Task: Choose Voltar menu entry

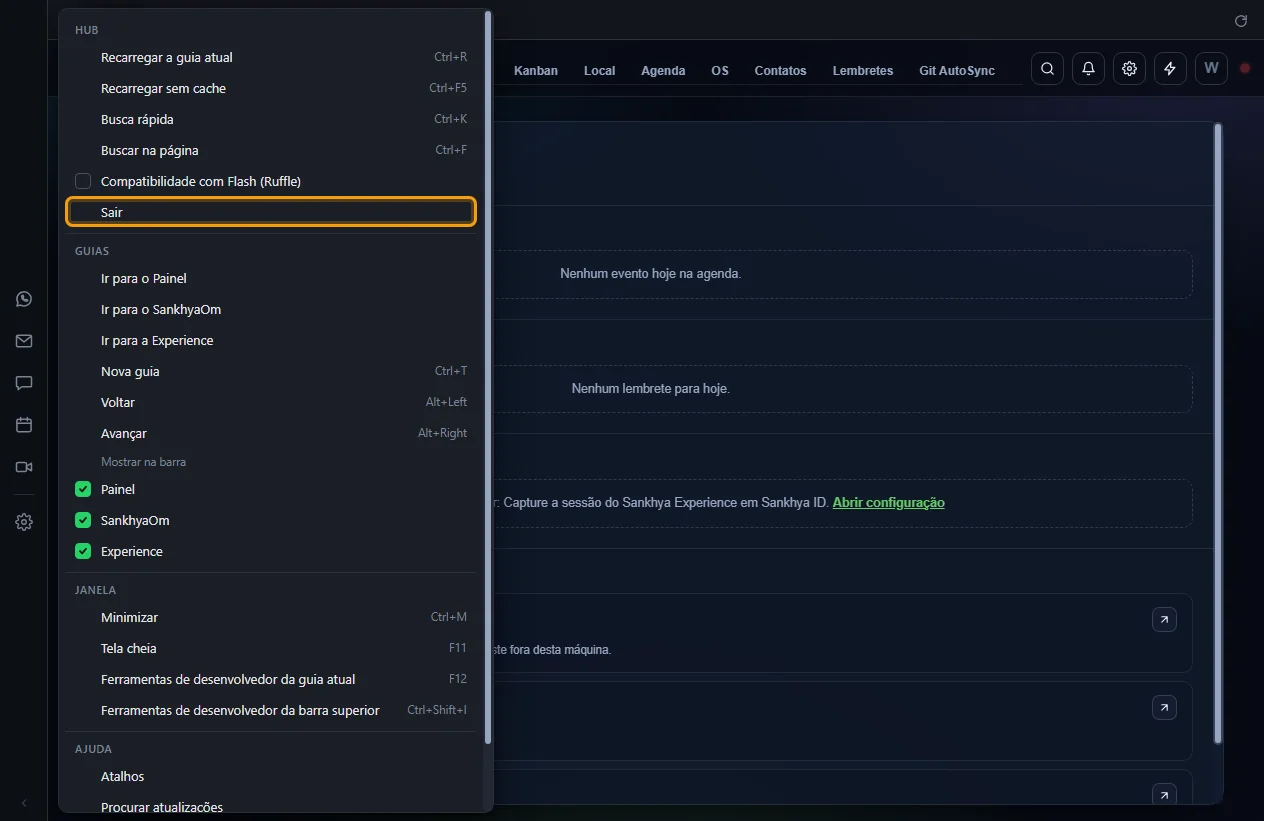Action: (x=271, y=402)
